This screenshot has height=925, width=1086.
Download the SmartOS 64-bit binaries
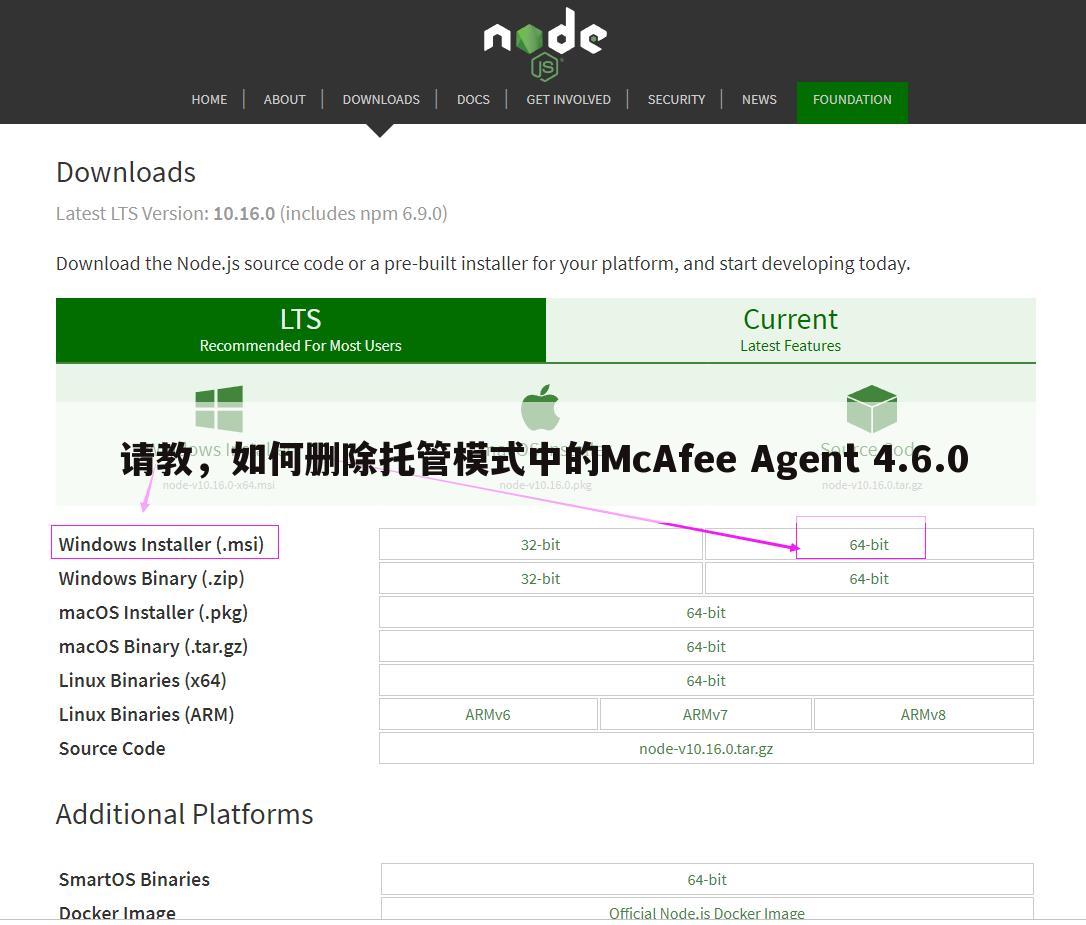(706, 879)
